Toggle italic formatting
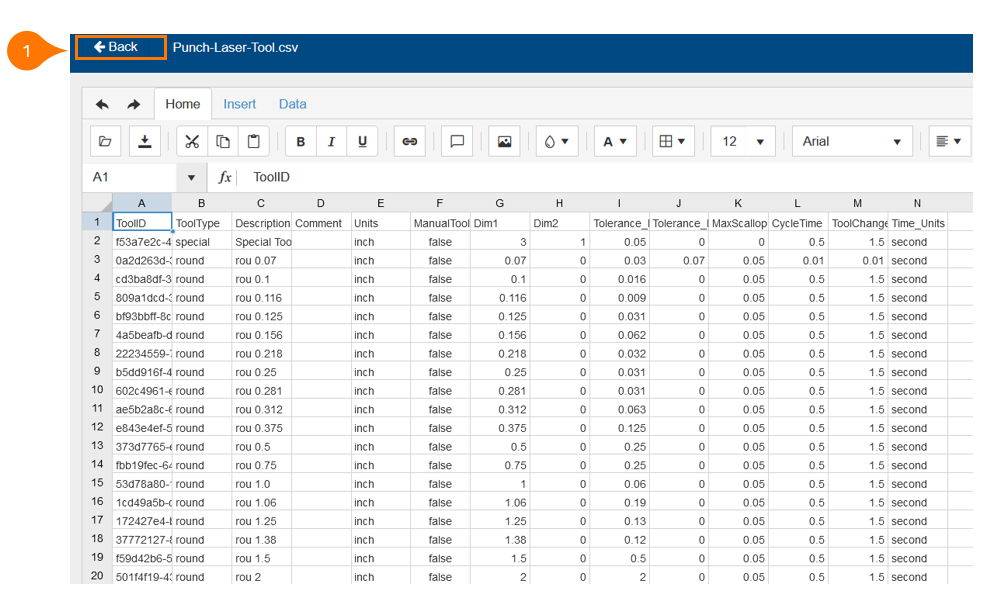This screenshot has height=606, width=1006. (331, 142)
